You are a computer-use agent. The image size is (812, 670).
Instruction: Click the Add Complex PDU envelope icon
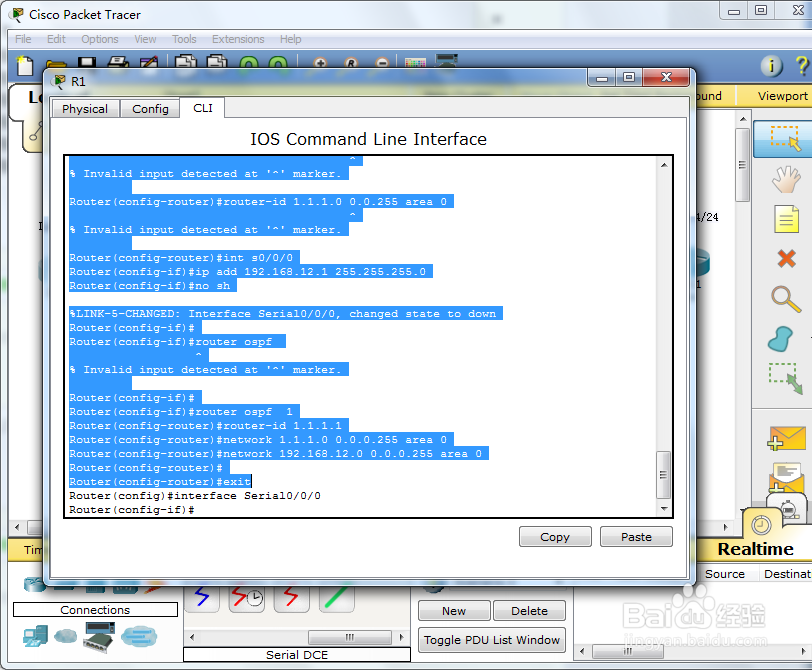786,477
